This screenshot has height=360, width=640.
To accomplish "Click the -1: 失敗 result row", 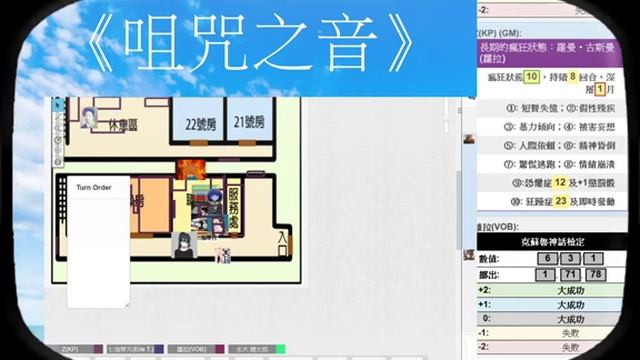I will tap(551, 333).
